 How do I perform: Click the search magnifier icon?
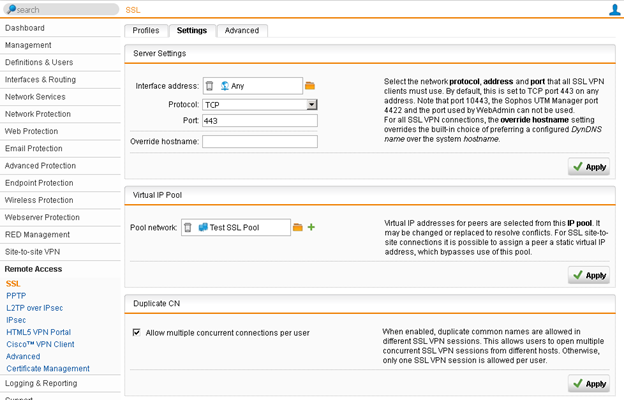(x=10, y=10)
